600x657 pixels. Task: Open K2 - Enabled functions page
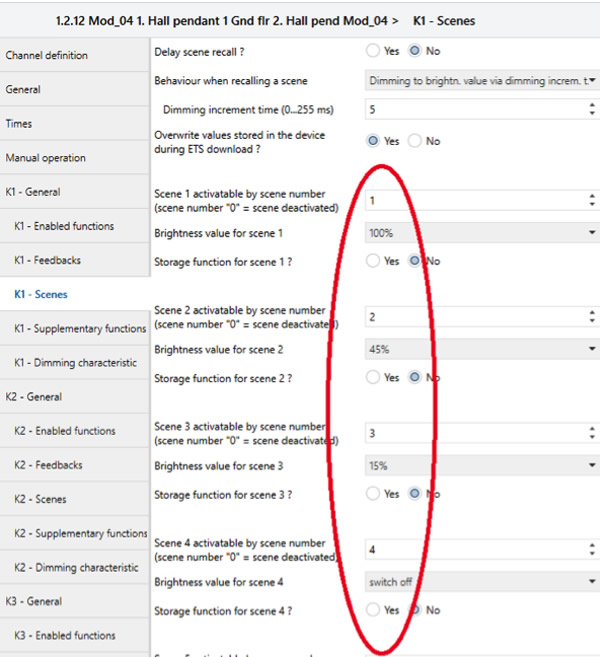point(75,431)
